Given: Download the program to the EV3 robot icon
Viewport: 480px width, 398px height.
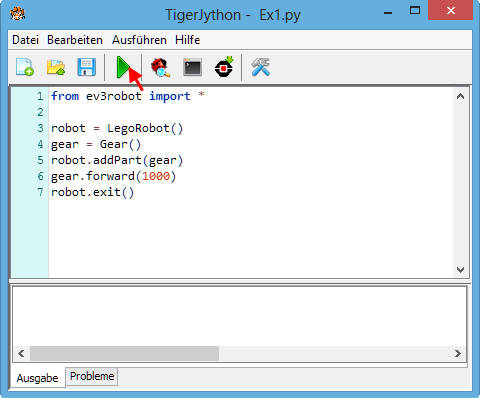Looking at the screenshot, I should pyautogui.click(x=224, y=67).
